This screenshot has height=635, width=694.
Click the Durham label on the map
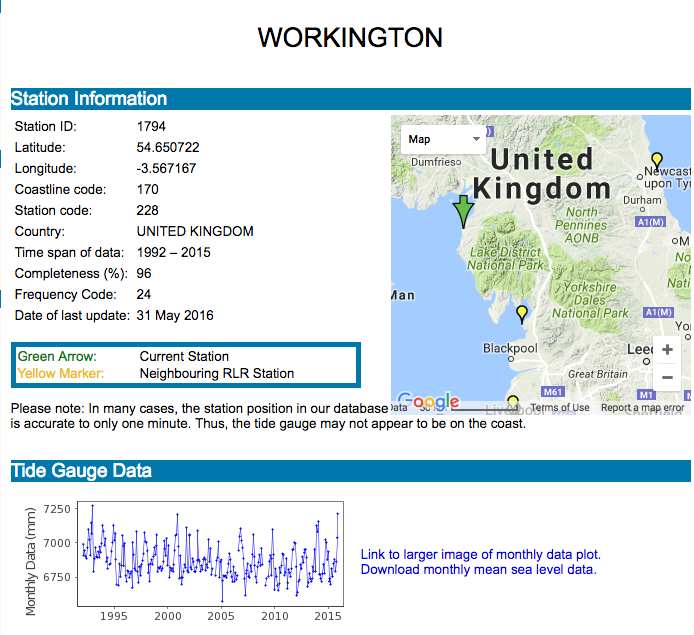(642, 200)
